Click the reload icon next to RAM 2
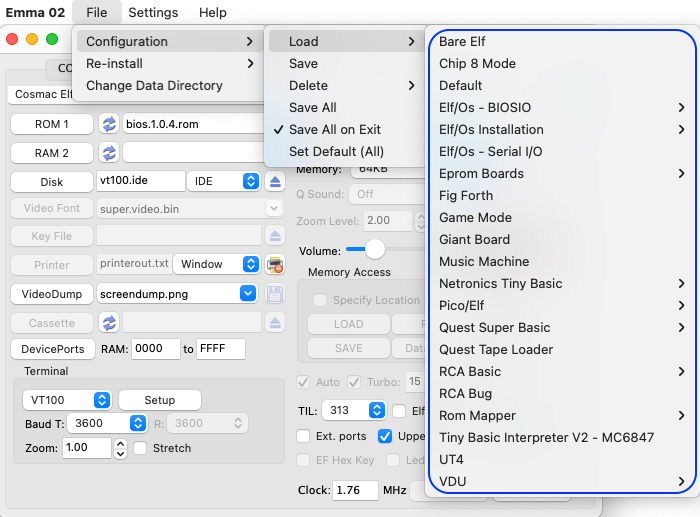The height and width of the screenshot is (517, 700). click(x=109, y=153)
